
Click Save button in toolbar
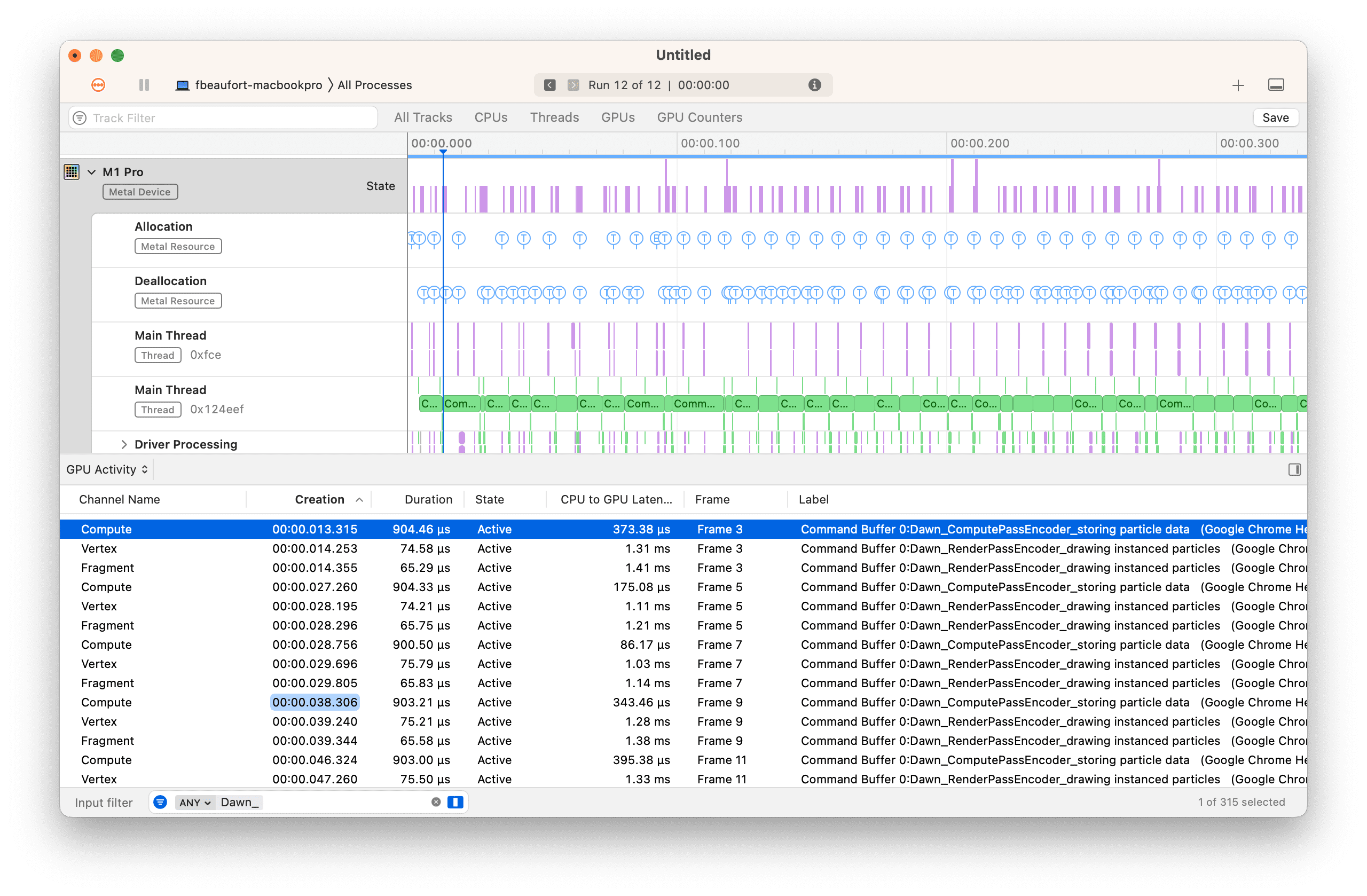click(1276, 118)
